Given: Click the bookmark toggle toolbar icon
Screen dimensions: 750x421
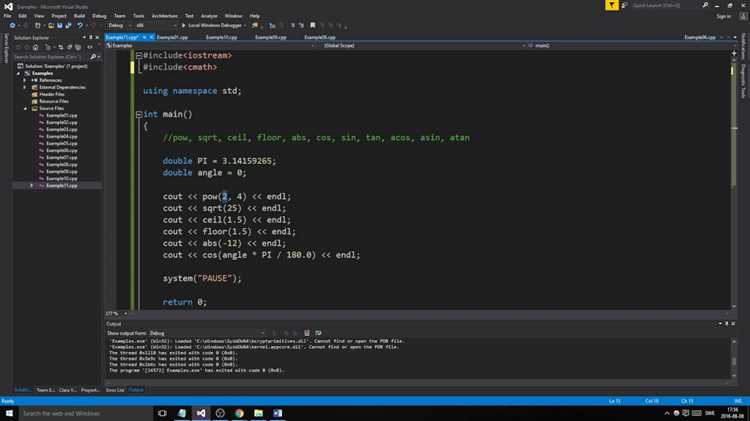Looking at the screenshot, I should tap(313, 25).
